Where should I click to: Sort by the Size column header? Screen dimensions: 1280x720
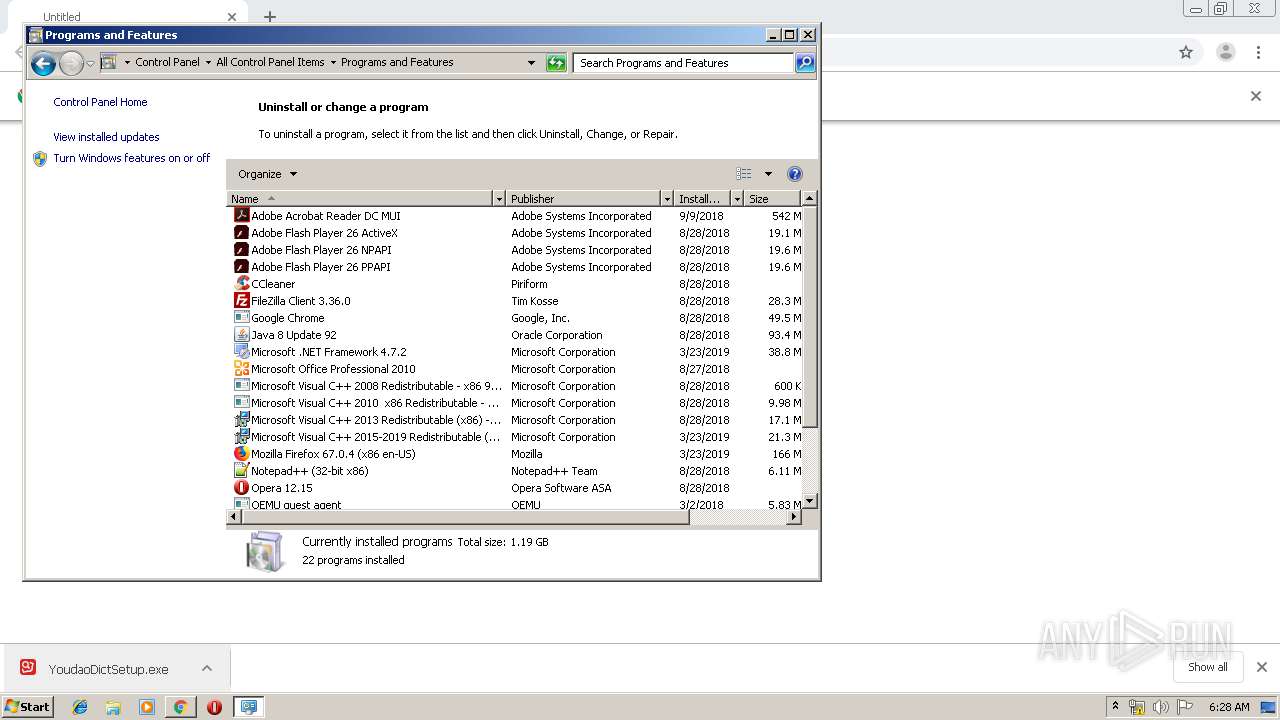click(x=773, y=199)
